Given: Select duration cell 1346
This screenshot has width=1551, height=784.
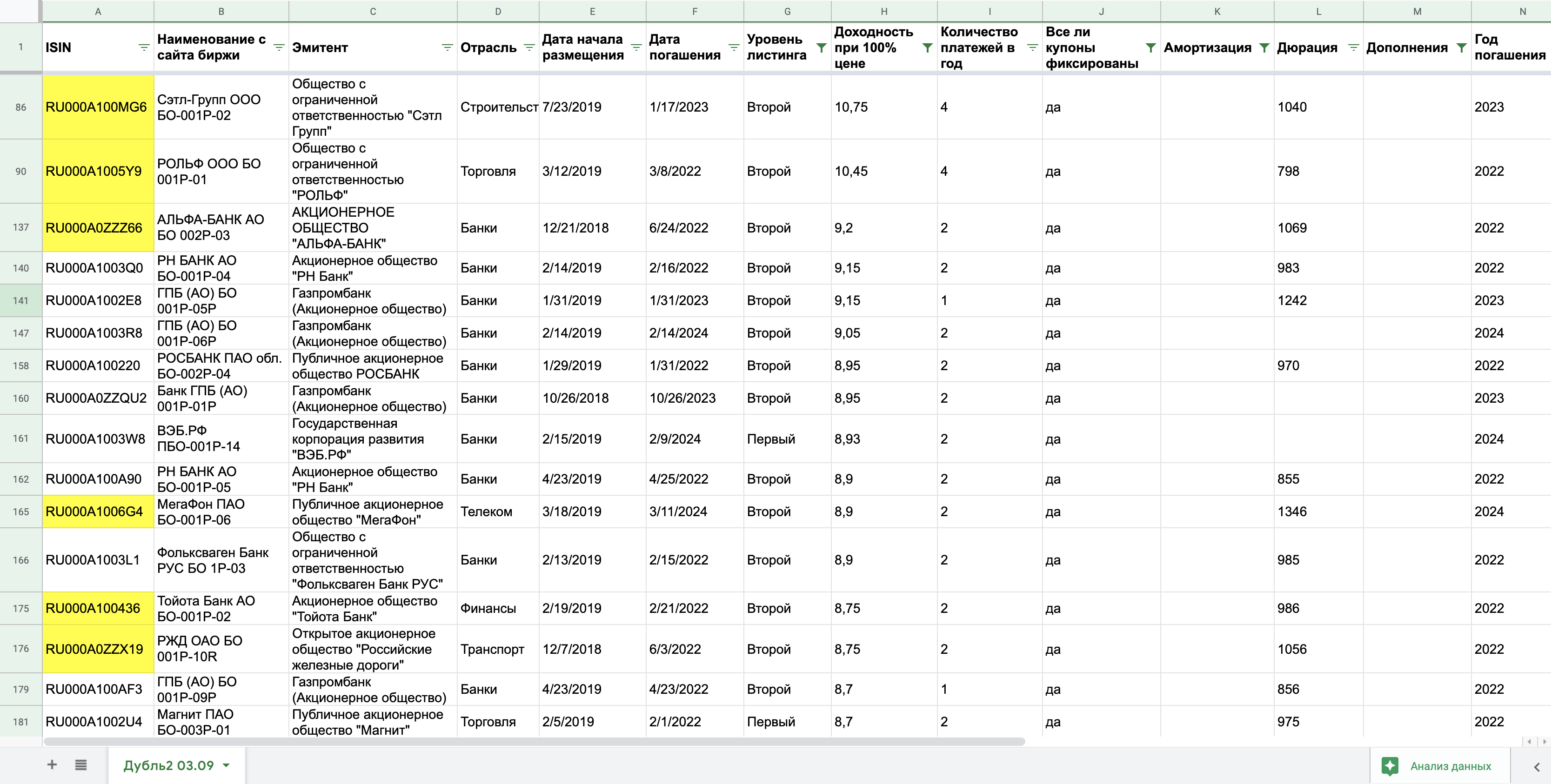Looking at the screenshot, I should [x=1318, y=512].
